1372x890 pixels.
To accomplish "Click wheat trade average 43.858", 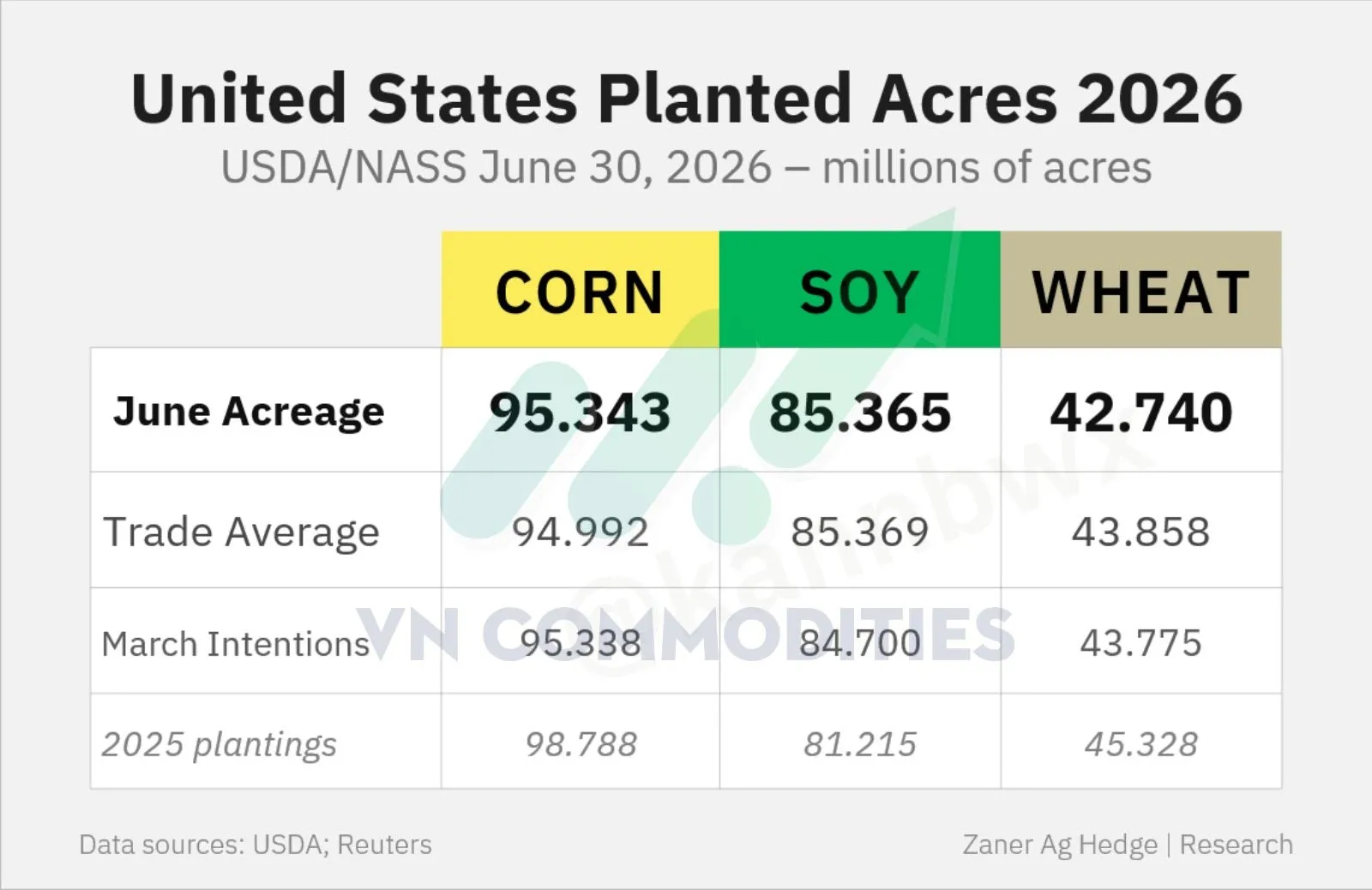I will pos(1141,532).
